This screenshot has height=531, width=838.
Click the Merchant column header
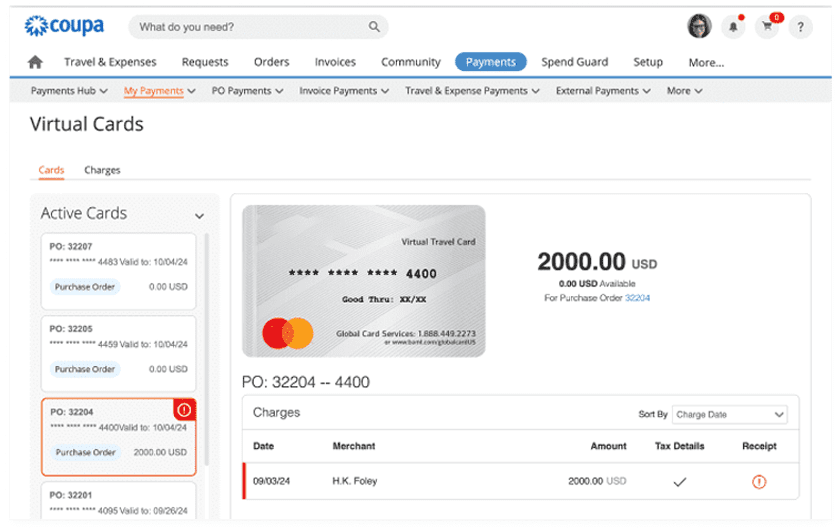[x=354, y=446]
